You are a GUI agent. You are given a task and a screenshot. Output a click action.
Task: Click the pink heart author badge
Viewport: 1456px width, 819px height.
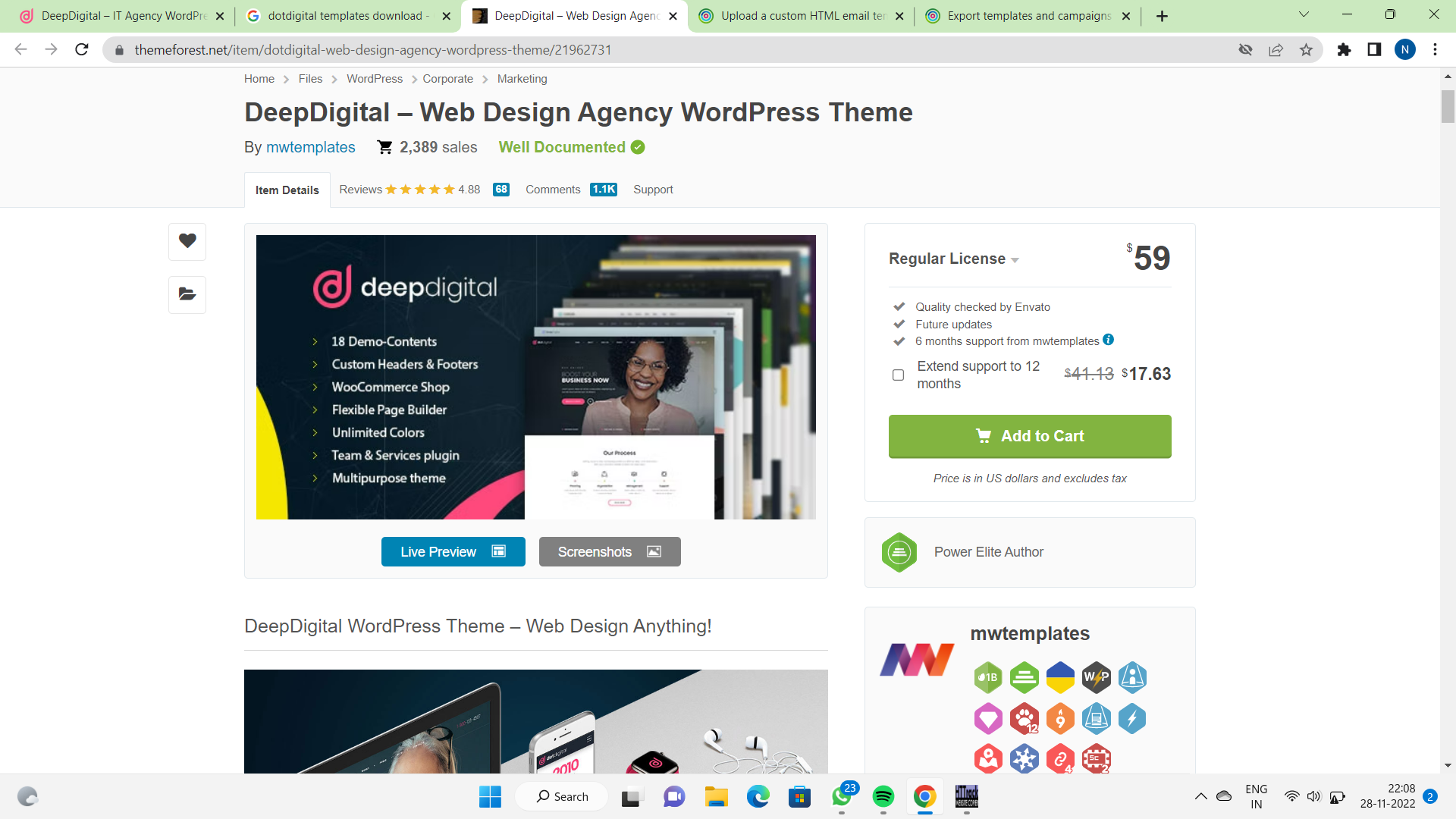point(988,718)
